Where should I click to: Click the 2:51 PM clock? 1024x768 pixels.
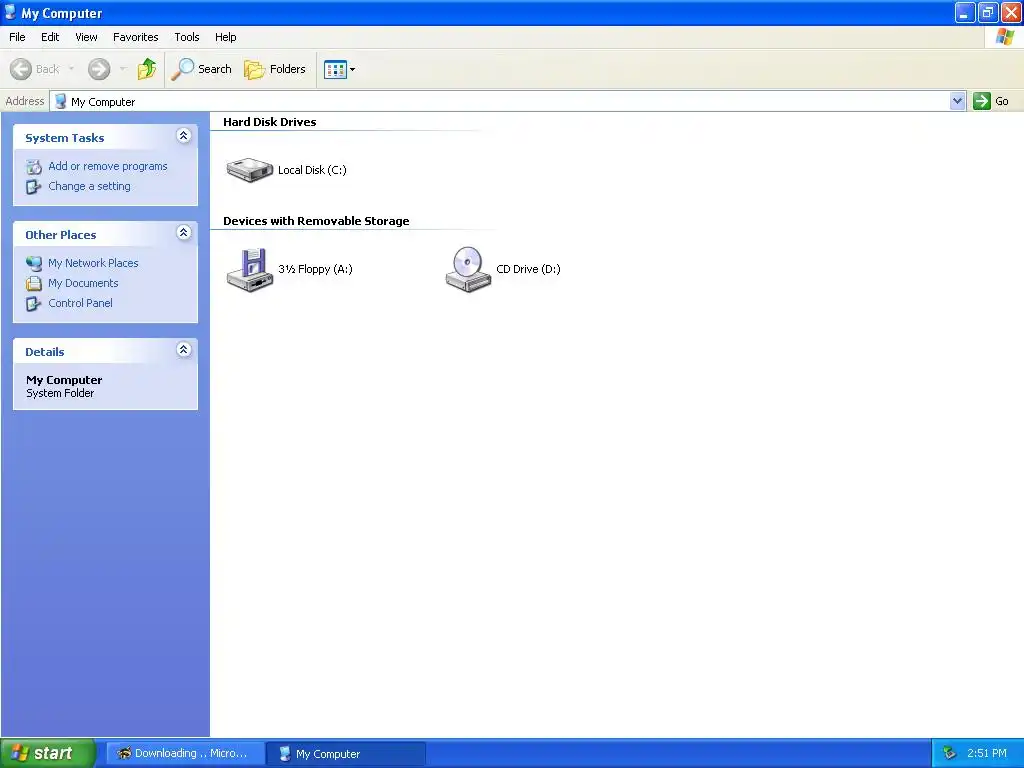(x=987, y=754)
